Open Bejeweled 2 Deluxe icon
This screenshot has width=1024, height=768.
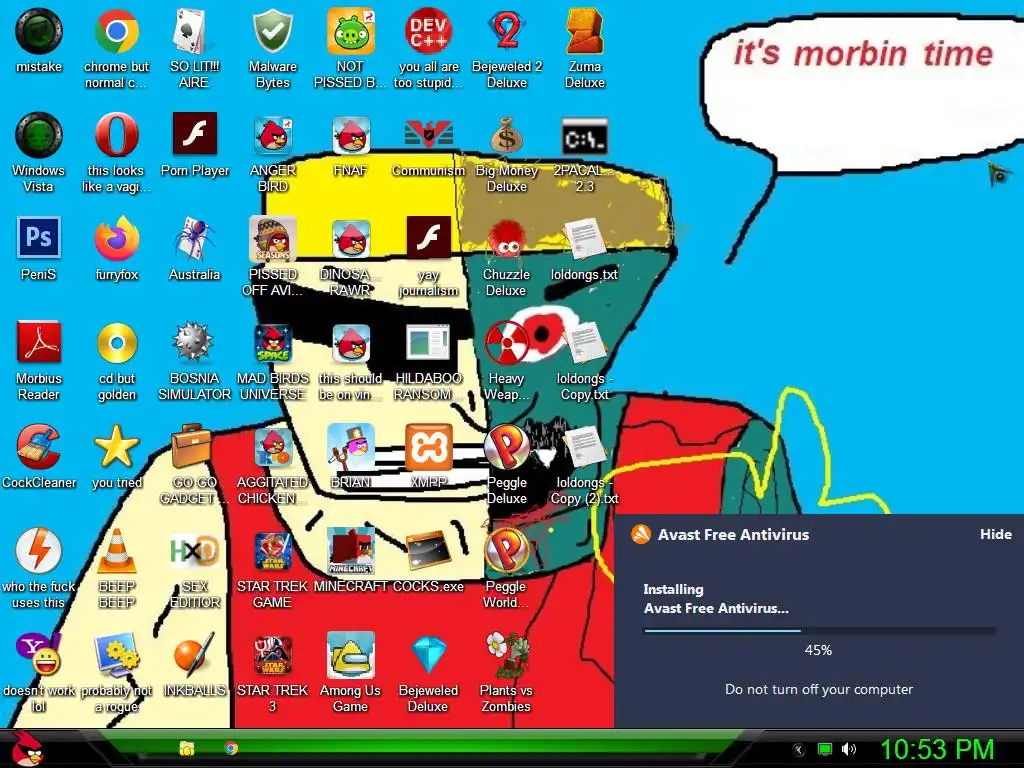point(506,31)
